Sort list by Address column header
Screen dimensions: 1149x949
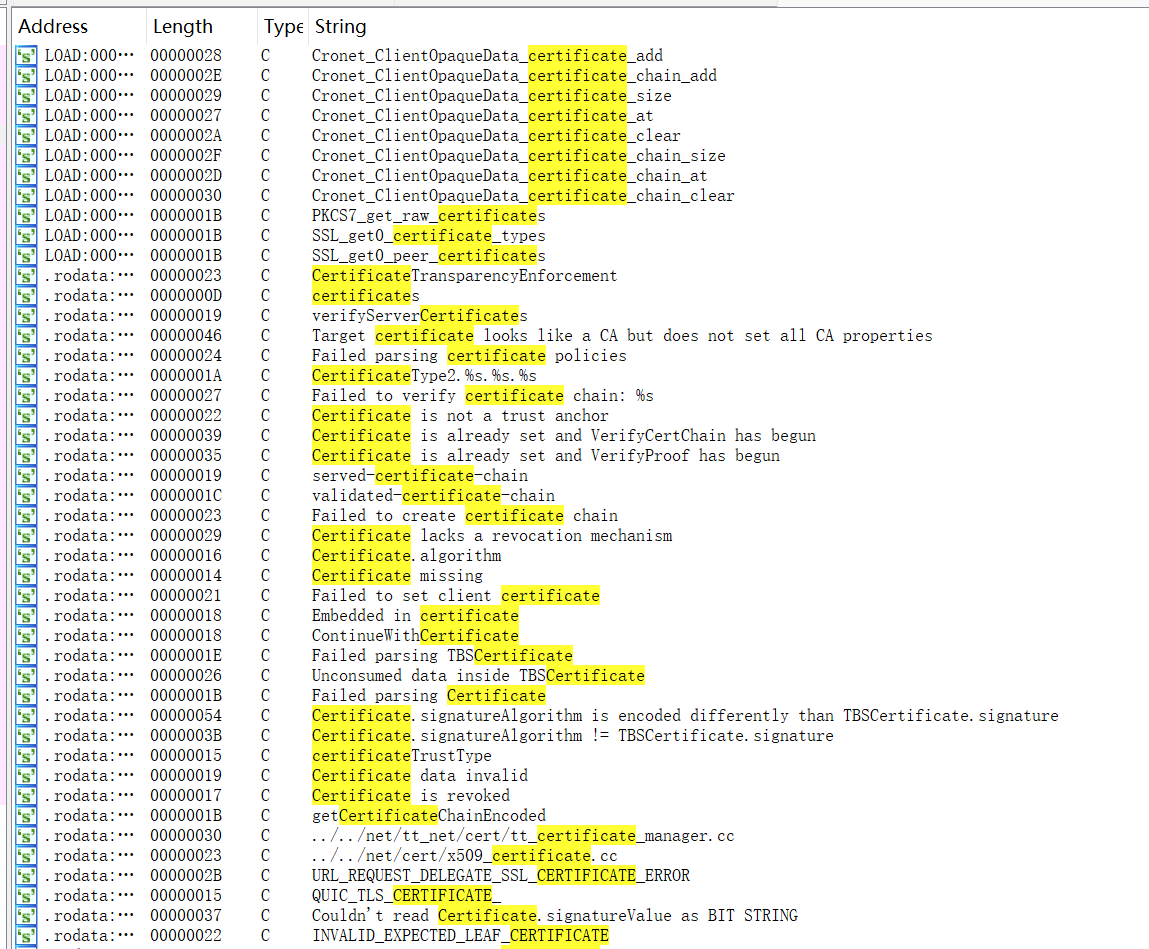point(53,27)
